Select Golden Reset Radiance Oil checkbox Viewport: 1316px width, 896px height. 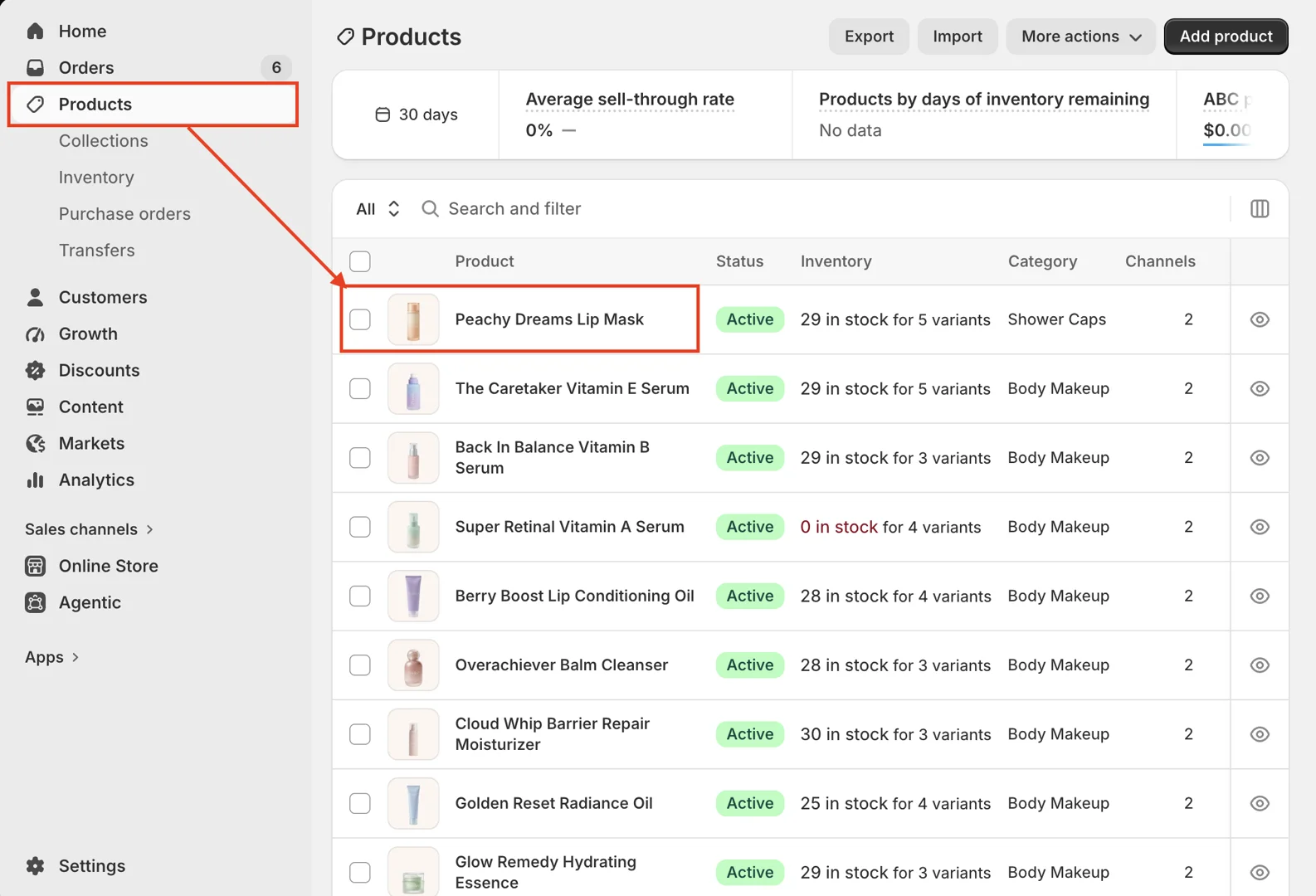point(360,803)
